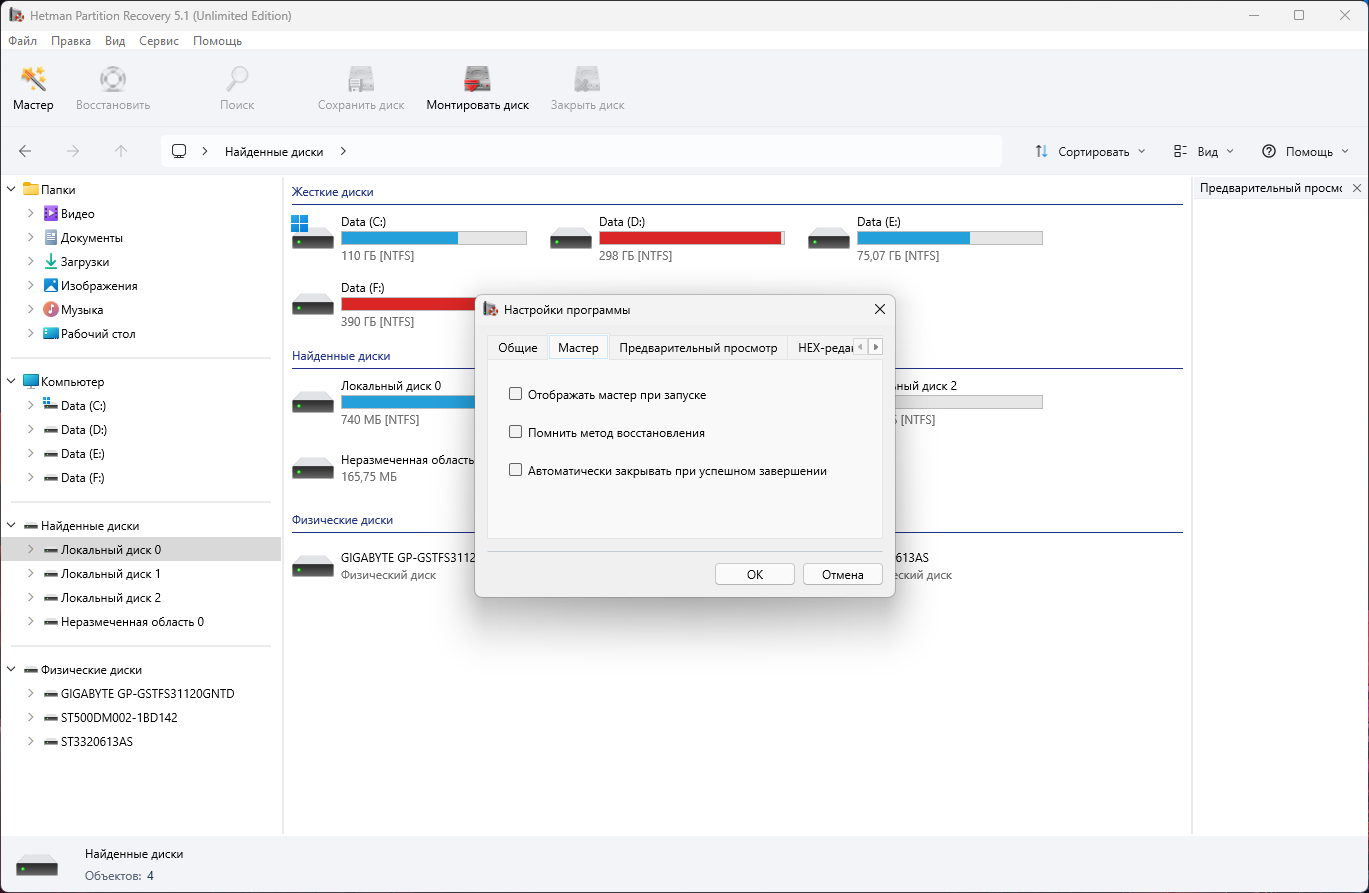
Task: Collapse the Компьютер tree section
Action: click(x=11, y=381)
